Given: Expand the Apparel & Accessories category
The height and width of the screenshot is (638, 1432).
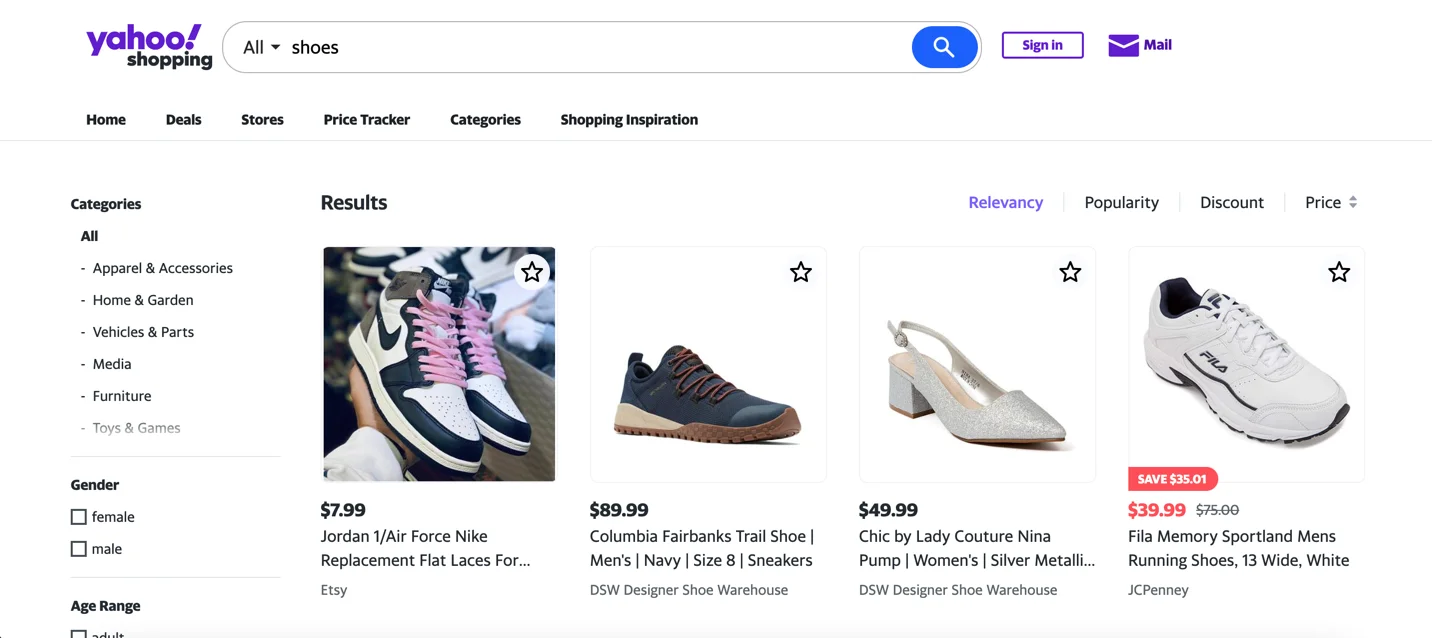Looking at the screenshot, I should tap(162, 268).
